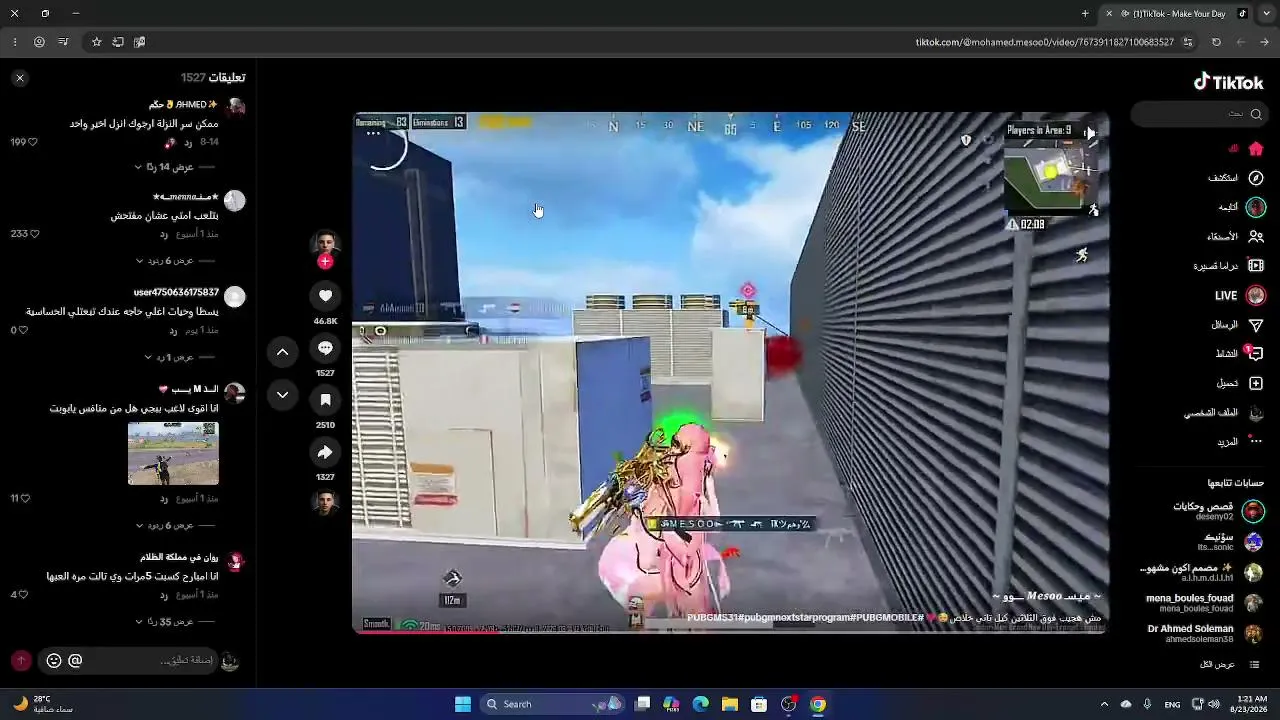Like user475063675837's comment with 0 likes
1280x720 pixels.
pos(23,330)
